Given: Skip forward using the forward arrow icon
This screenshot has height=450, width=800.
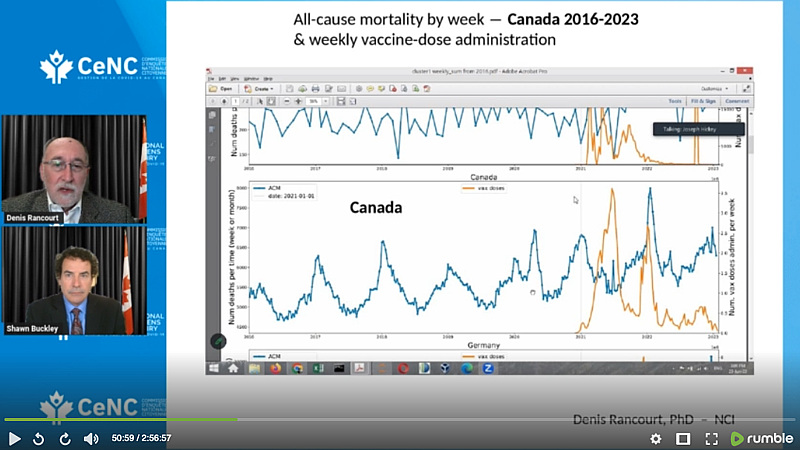Looking at the screenshot, I should coord(64,438).
